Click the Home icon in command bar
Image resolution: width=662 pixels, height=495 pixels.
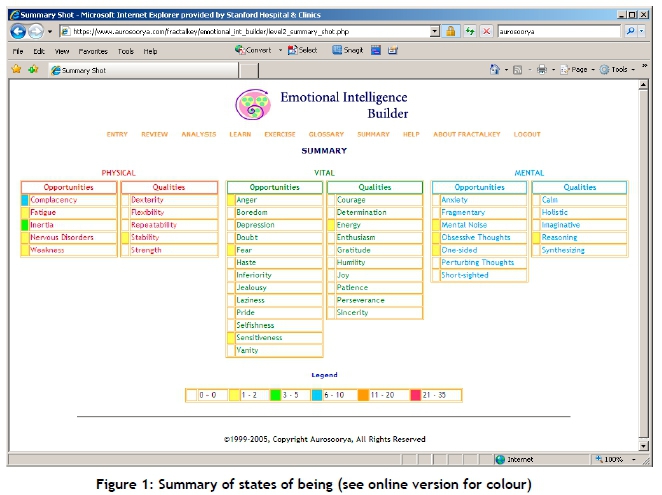496,70
